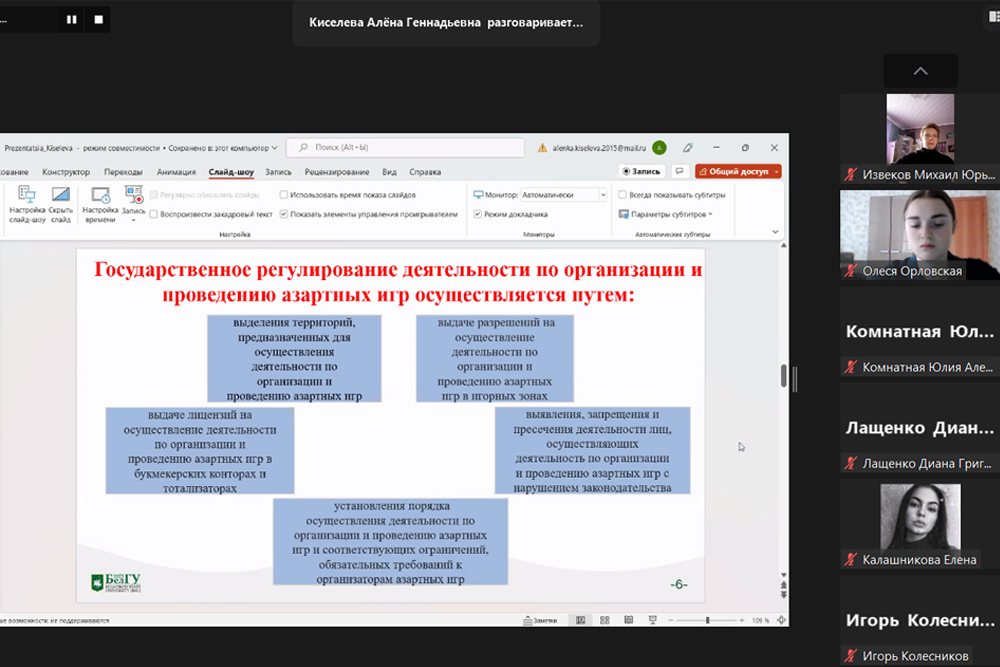Screen dimensions: 1000x667
Task: Toggle Режим докладчика checkbox
Action: (x=478, y=214)
